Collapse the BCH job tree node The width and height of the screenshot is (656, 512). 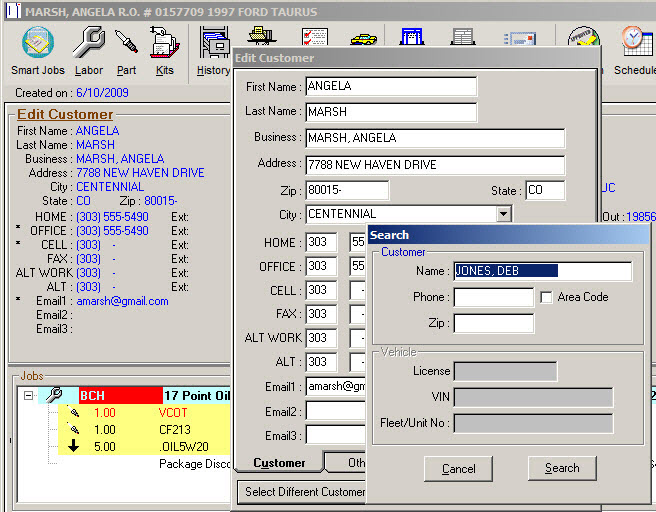pyautogui.click(x=29, y=395)
